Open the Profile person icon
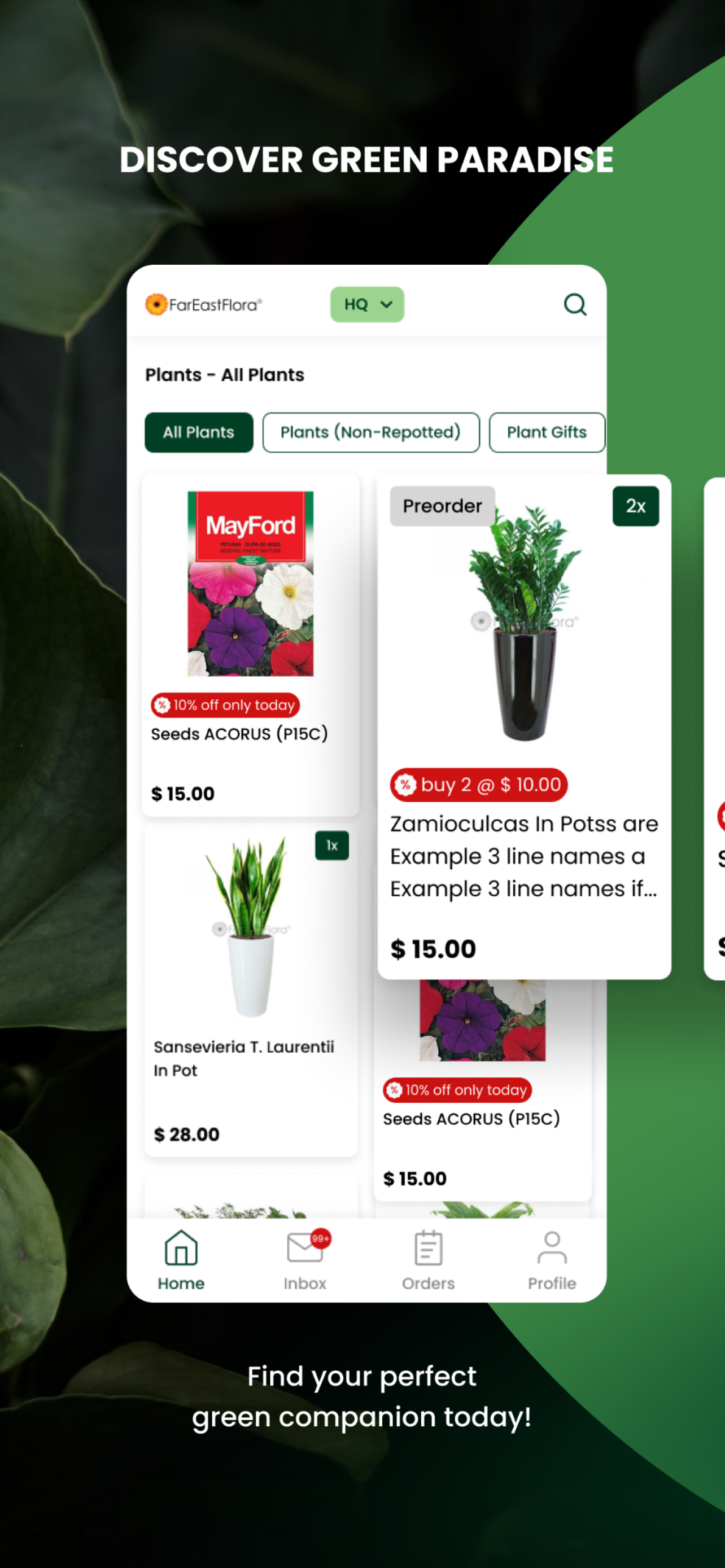Screen dimensions: 725x1568 (x=552, y=1247)
